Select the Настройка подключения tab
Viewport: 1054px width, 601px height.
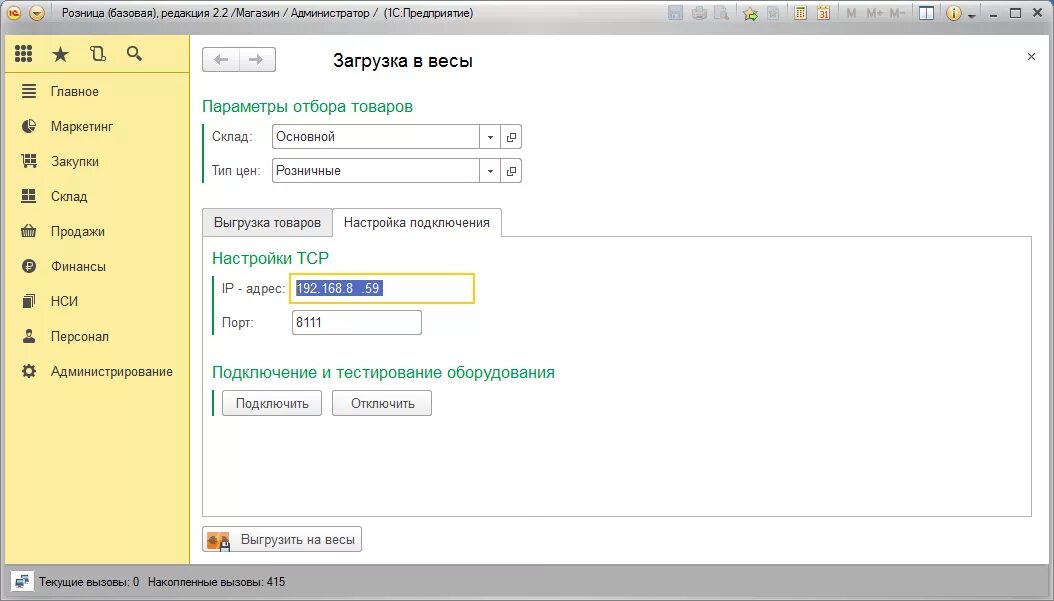click(417, 223)
